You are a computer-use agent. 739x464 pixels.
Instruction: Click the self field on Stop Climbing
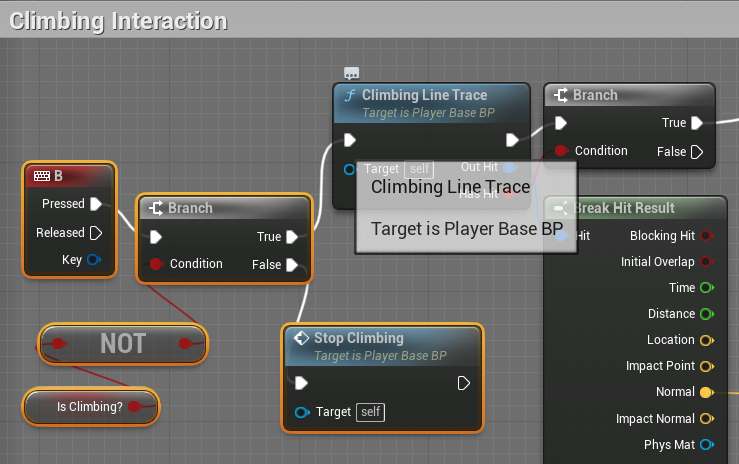point(370,412)
